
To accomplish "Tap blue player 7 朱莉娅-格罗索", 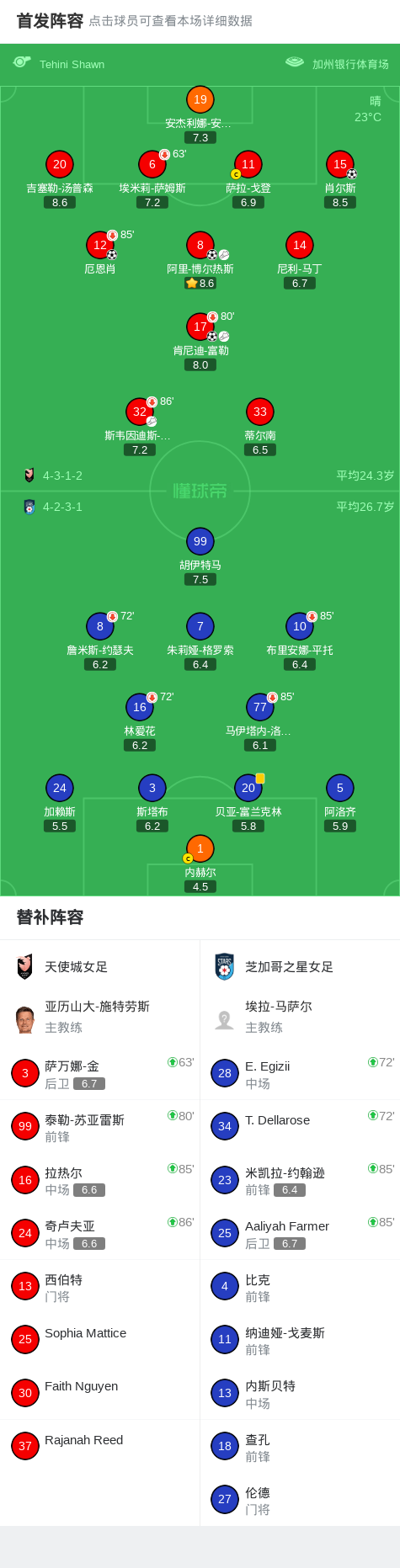I will click(200, 626).
